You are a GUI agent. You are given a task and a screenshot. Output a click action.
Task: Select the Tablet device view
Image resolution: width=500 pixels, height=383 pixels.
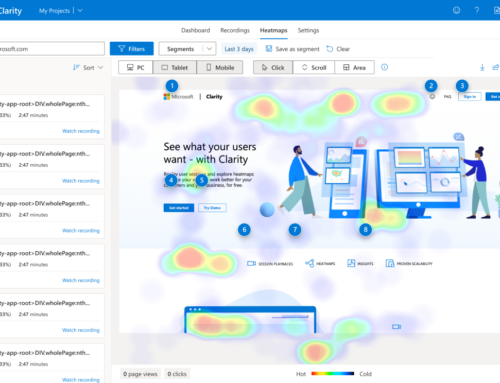point(175,67)
